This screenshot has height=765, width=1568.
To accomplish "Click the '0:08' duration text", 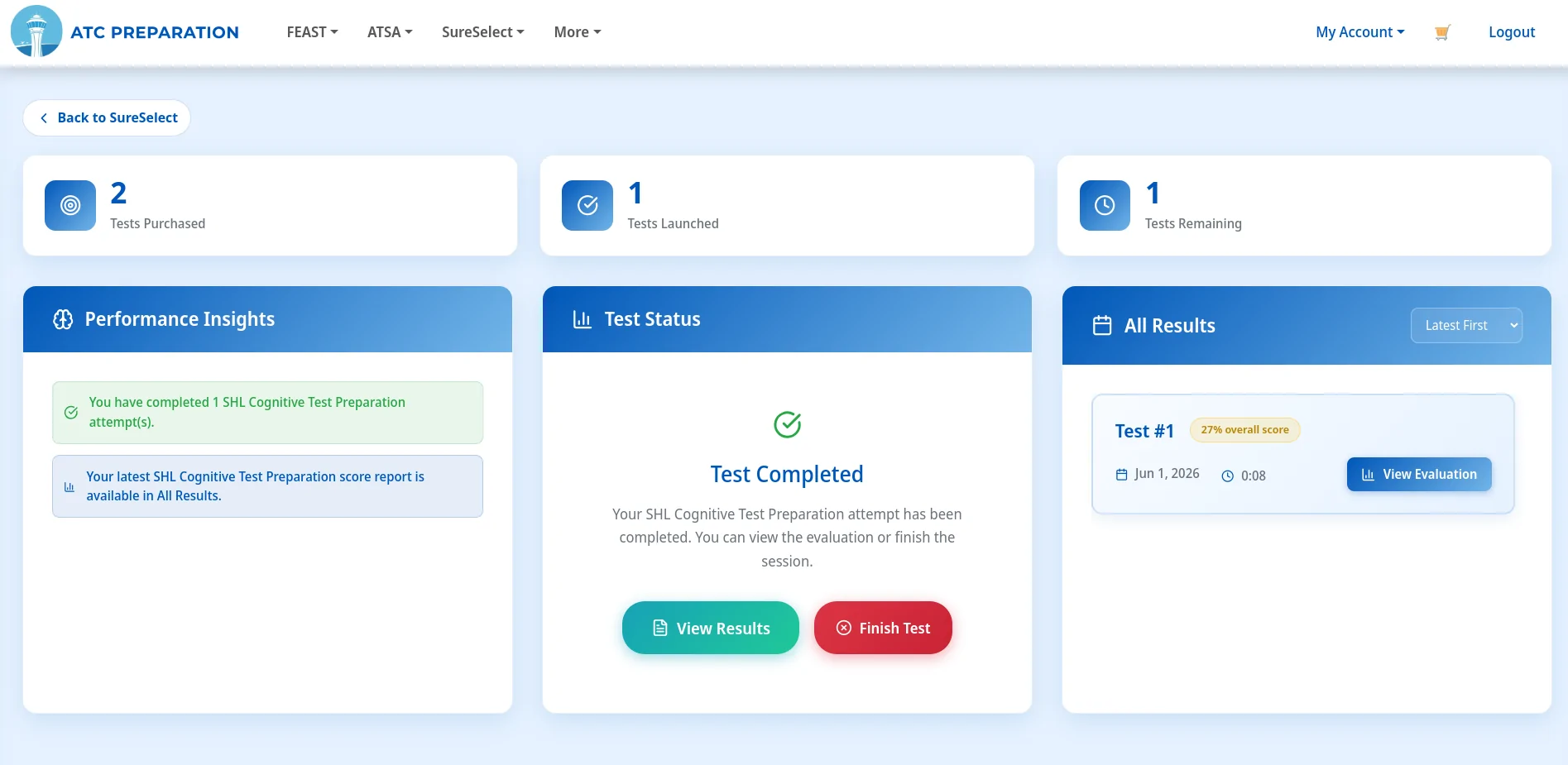I will click(1254, 476).
